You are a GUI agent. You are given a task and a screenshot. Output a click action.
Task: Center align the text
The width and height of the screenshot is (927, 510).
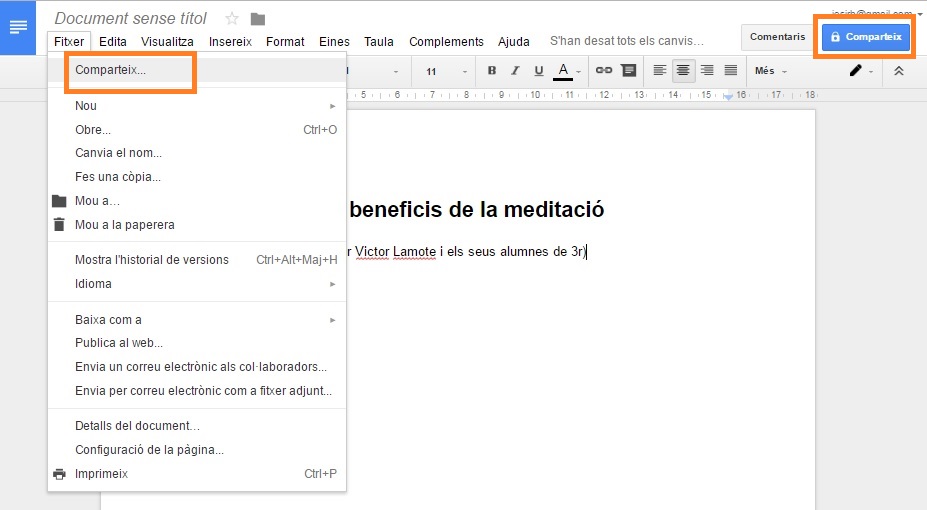coord(683,70)
